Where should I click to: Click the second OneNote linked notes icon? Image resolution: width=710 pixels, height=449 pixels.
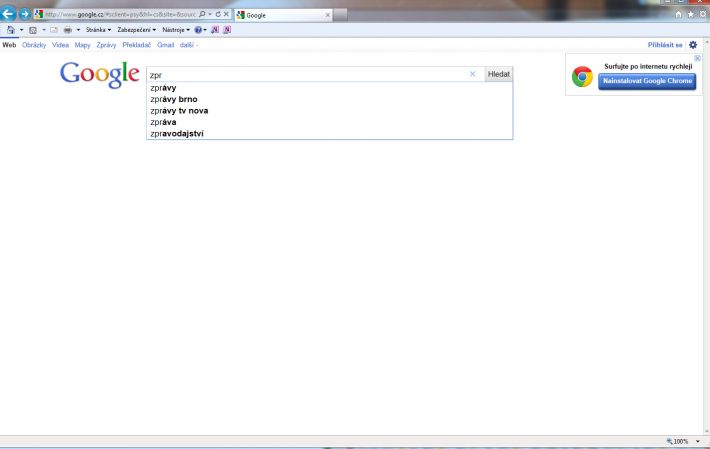[227, 30]
